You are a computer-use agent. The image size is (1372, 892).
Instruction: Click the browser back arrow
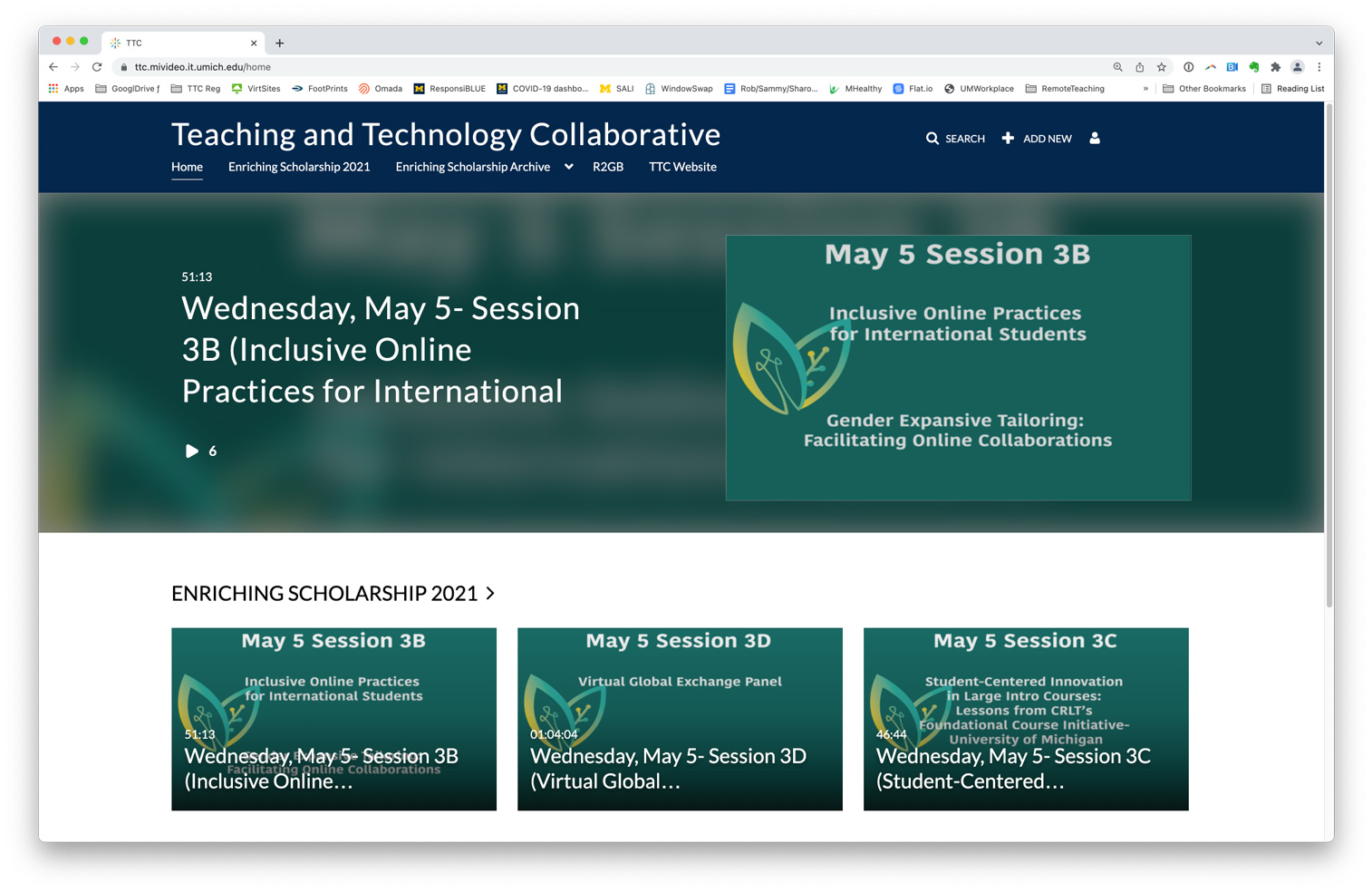click(x=53, y=67)
